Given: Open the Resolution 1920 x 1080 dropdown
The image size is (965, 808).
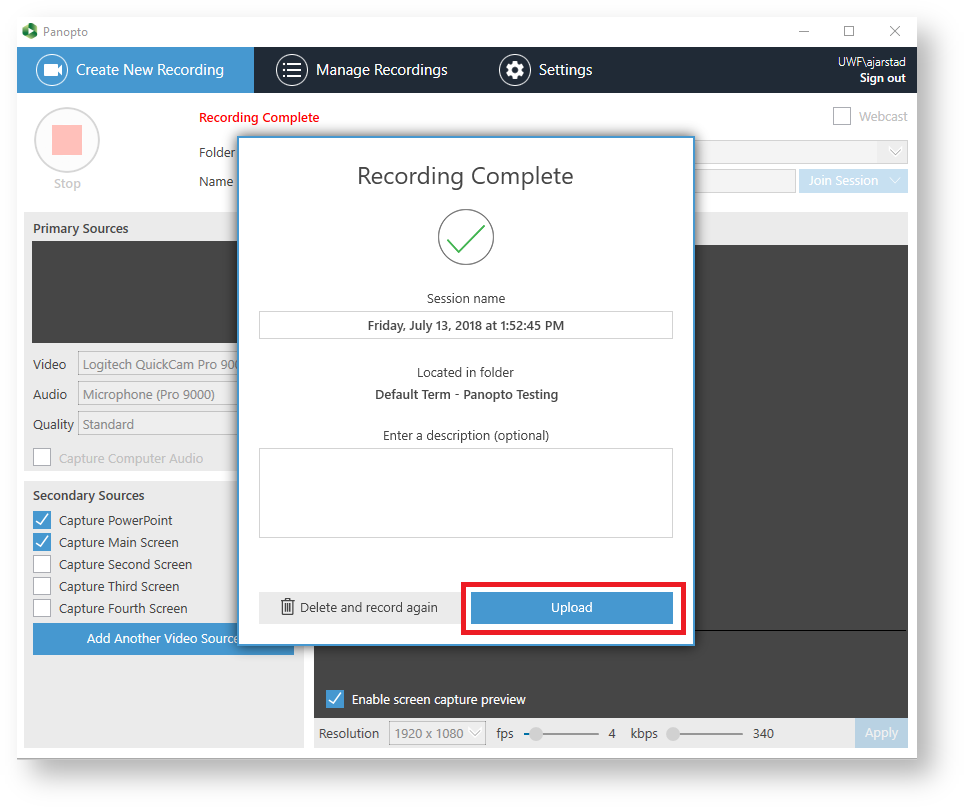Looking at the screenshot, I should pos(437,734).
